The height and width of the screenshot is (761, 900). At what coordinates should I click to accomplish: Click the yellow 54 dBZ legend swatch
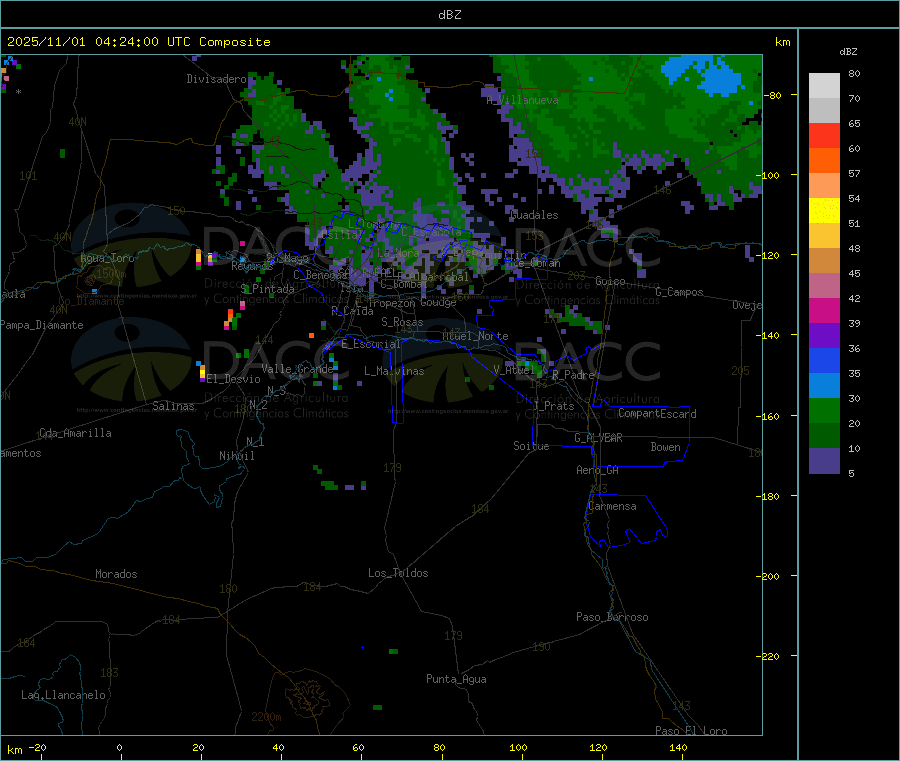[824, 211]
